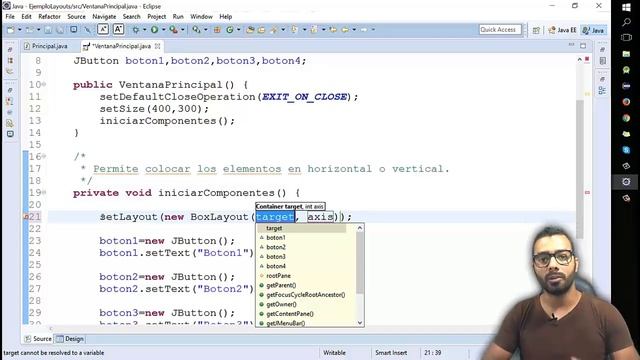This screenshot has width=640, height=360.
Task: Click the Quick Access search field
Action: [x=500, y=30]
